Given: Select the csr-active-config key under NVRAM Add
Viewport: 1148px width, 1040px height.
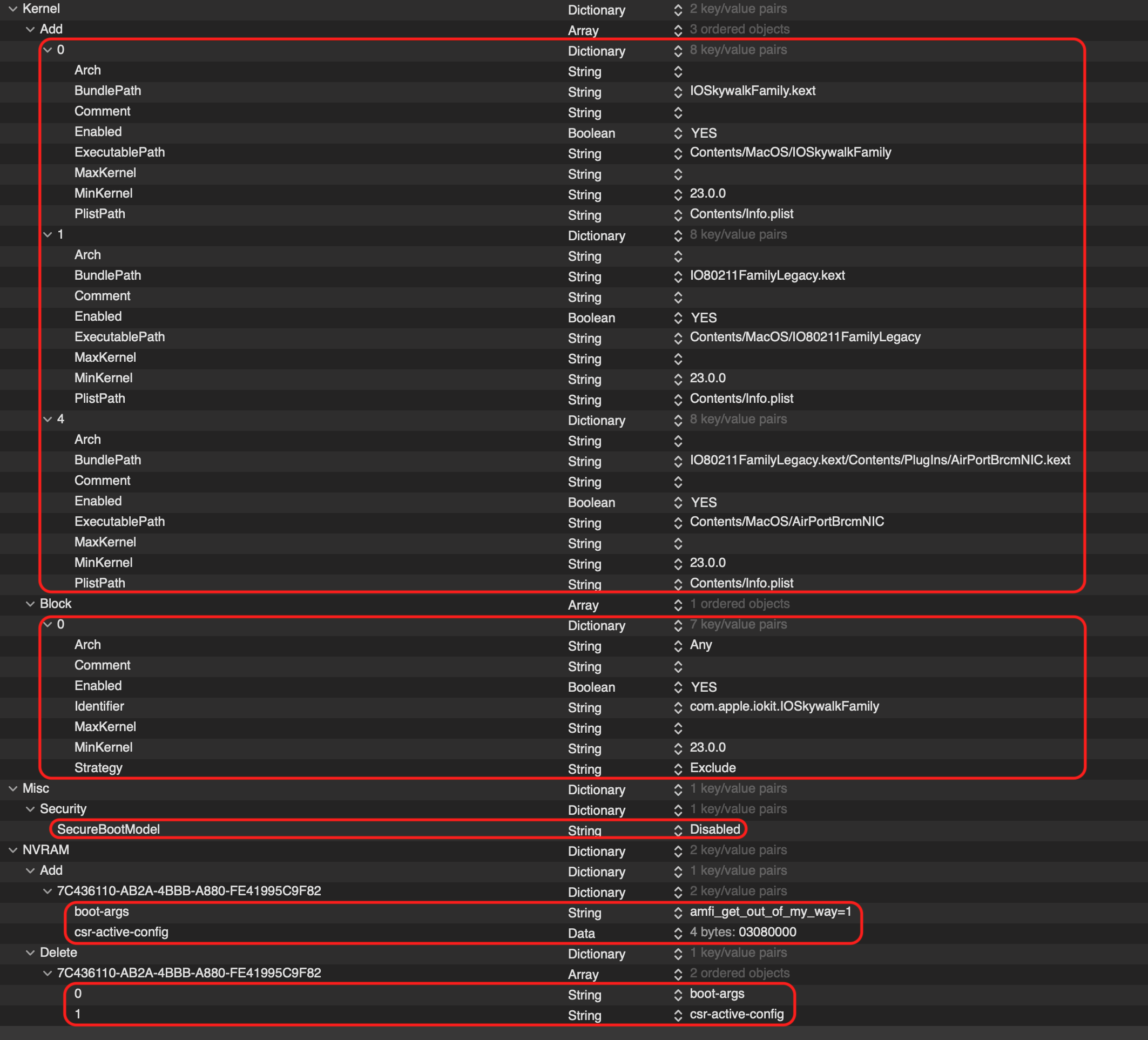Looking at the screenshot, I should 121,933.
